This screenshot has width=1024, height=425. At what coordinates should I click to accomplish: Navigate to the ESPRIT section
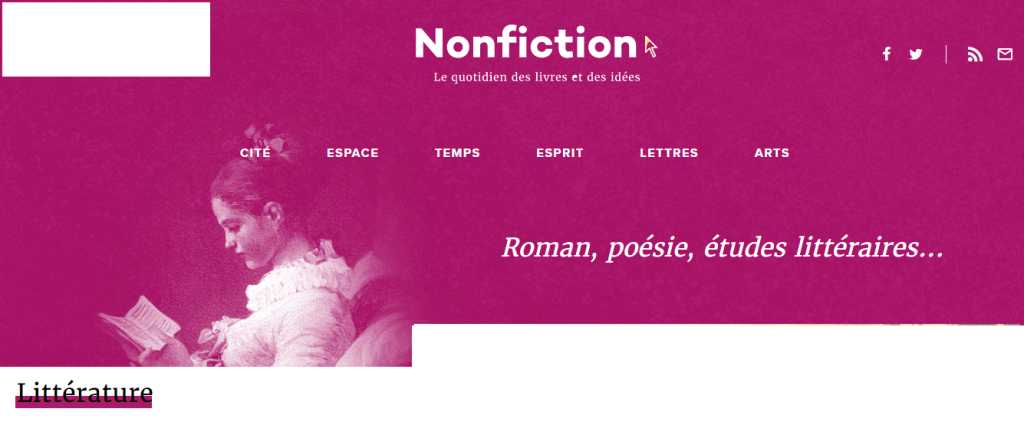pyautogui.click(x=559, y=153)
